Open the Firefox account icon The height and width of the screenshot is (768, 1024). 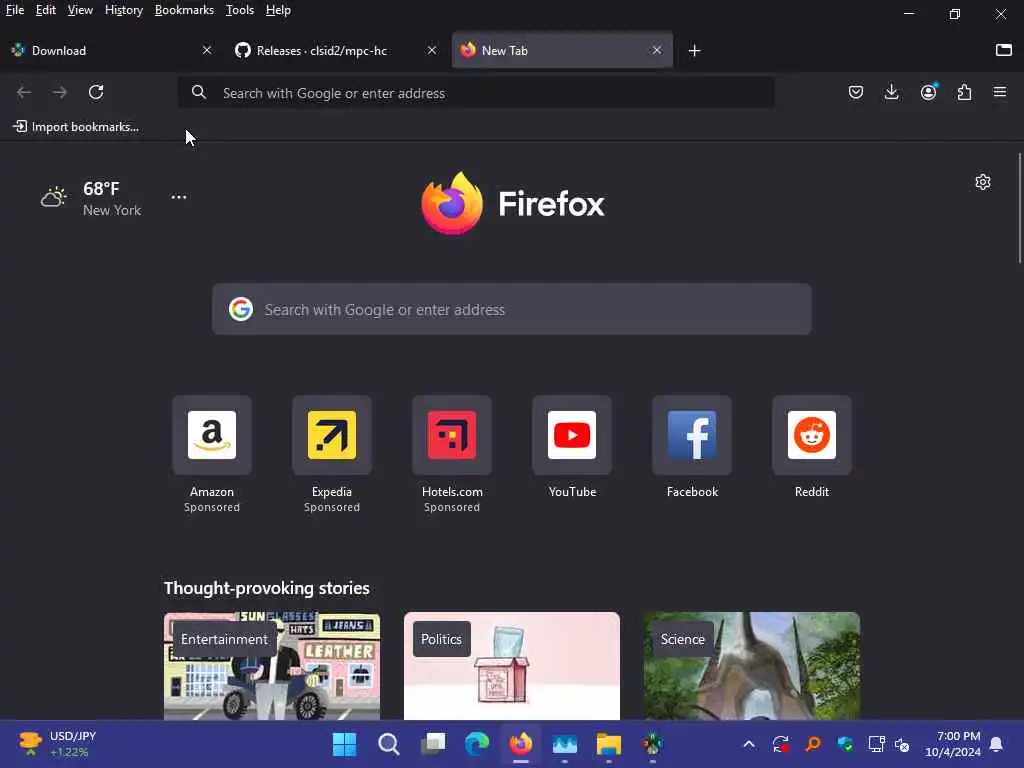929,92
